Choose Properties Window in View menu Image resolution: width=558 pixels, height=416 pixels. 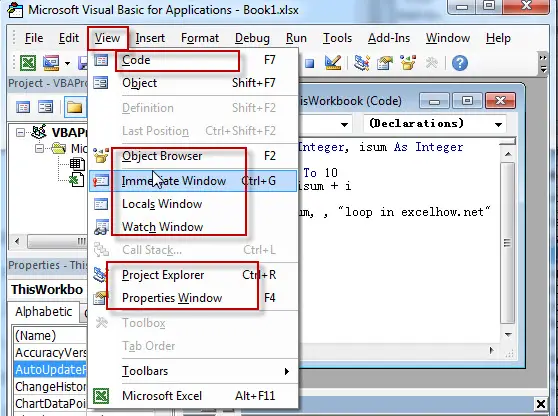[193, 298]
